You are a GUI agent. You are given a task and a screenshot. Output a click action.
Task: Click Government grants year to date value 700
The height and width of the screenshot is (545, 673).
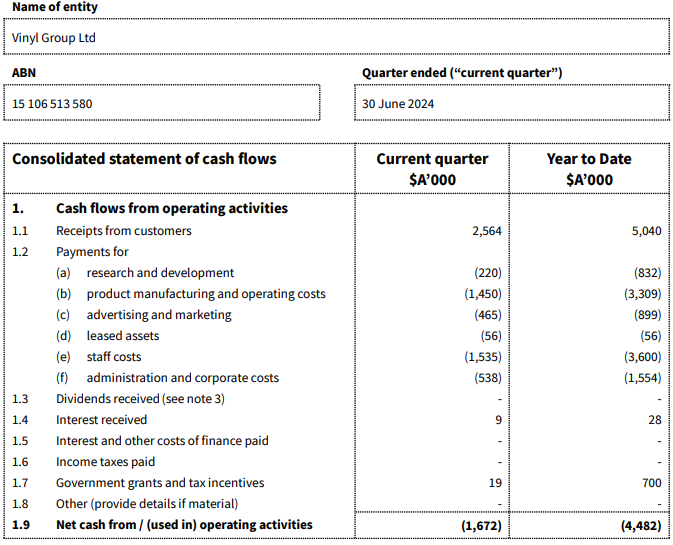pos(650,483)
